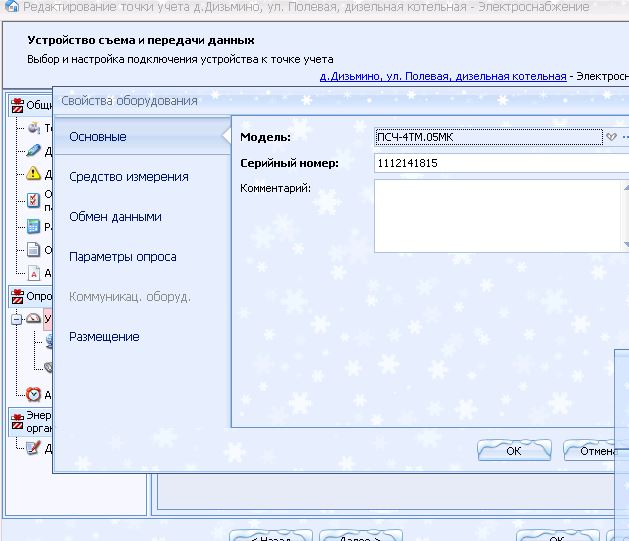Click the gift icon beside Общ section

17,105
